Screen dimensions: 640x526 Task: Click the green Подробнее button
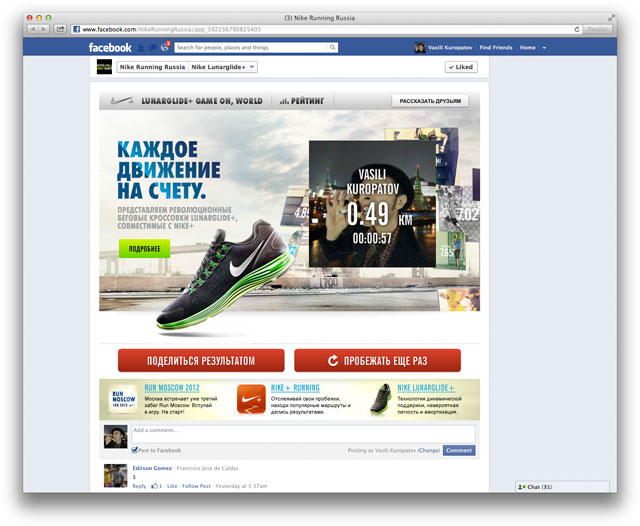pyautogui.click(x=144, y=249)
